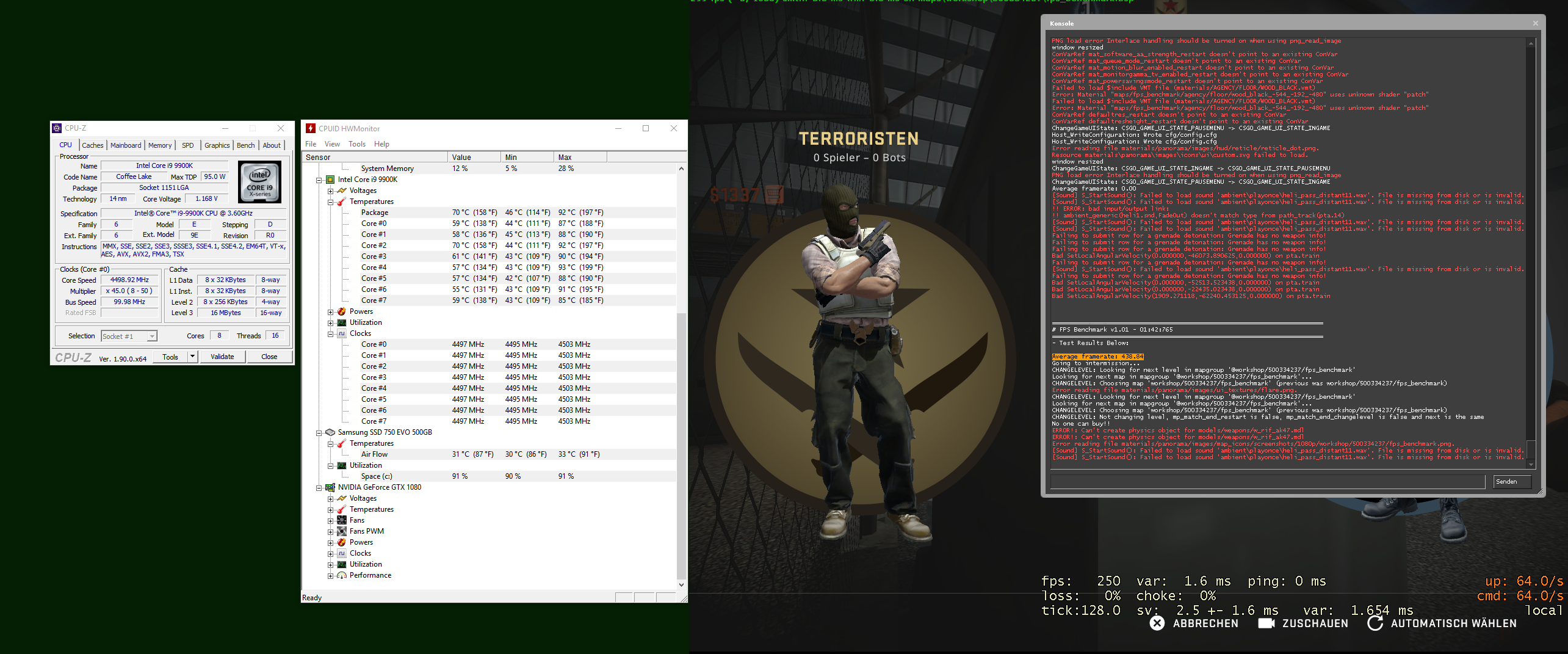Click the Max column header
Viewport: 1568px width, 654px height.
coord(580,158)
